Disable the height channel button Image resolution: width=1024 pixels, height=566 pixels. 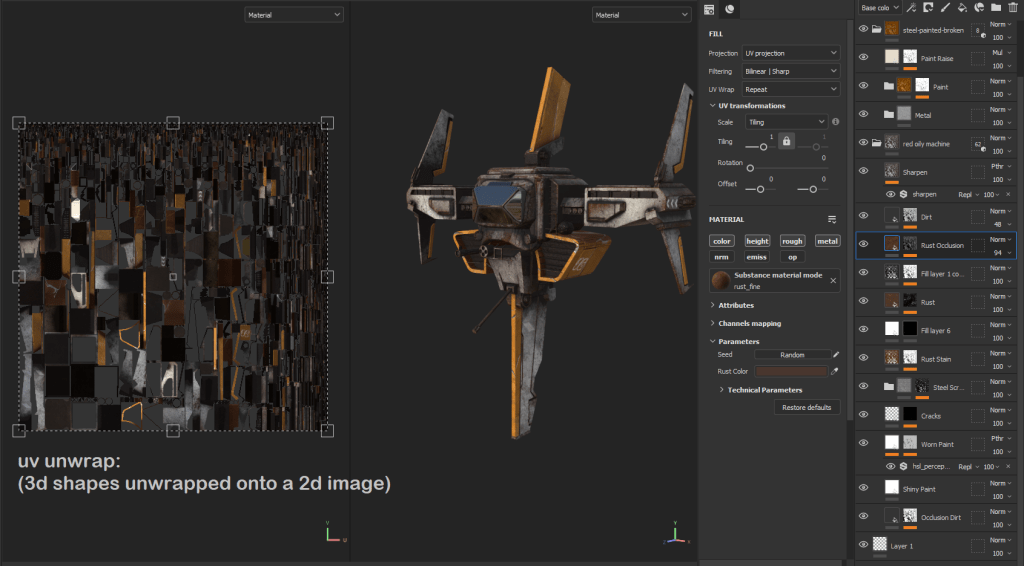tap(758, 241)
